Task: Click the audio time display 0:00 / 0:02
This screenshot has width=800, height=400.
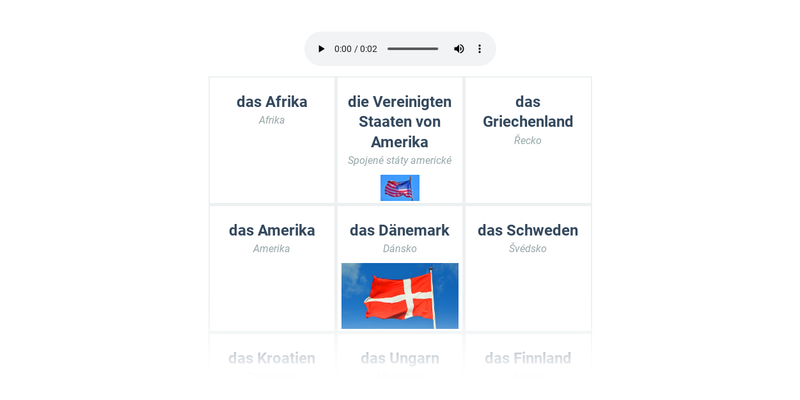Action: point(356,49)
